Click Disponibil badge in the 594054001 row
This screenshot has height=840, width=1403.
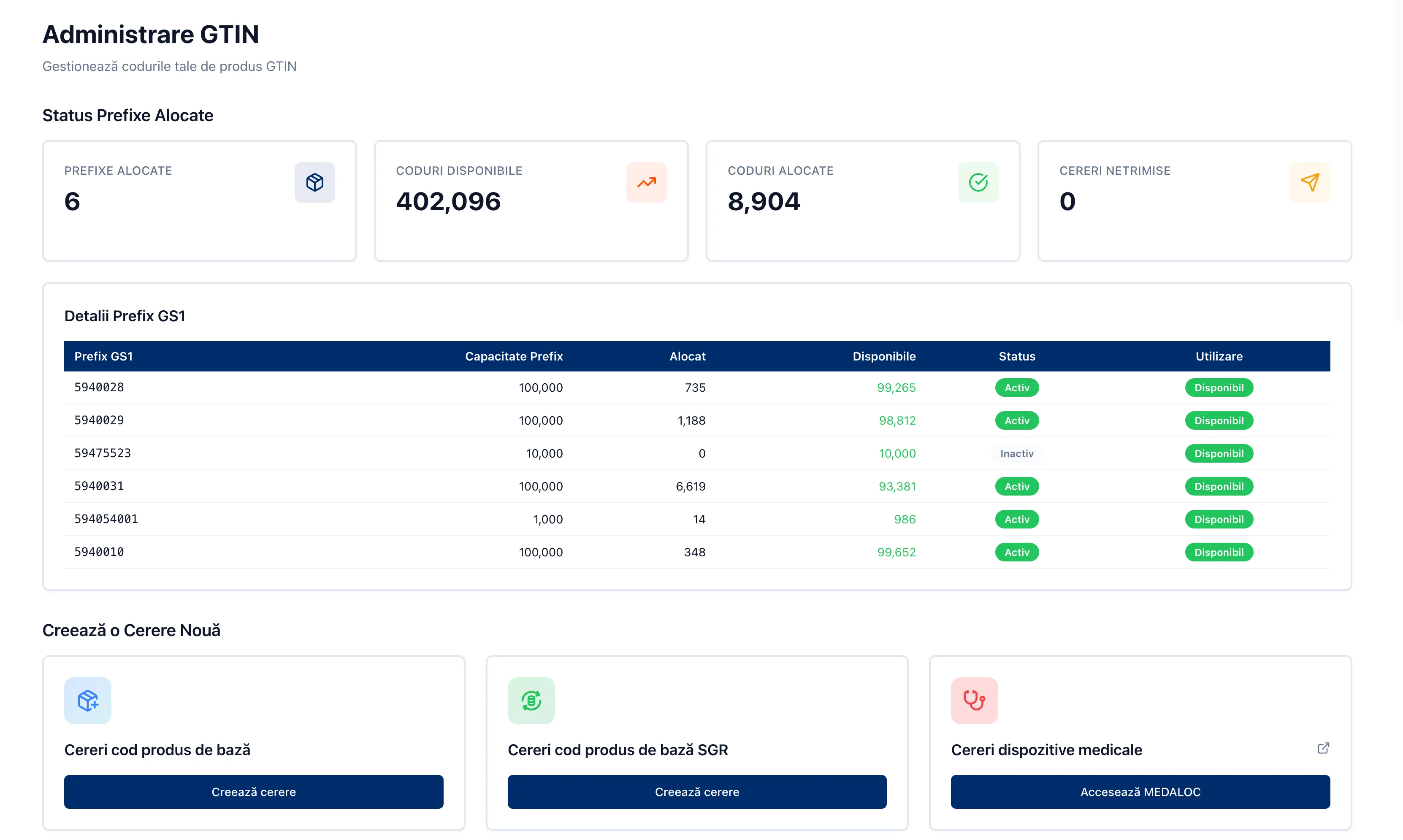[x=1219, y=519]
